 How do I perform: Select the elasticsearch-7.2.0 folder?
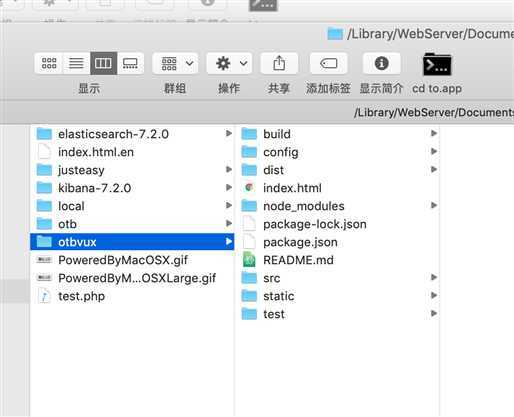[x=133, y=134]
